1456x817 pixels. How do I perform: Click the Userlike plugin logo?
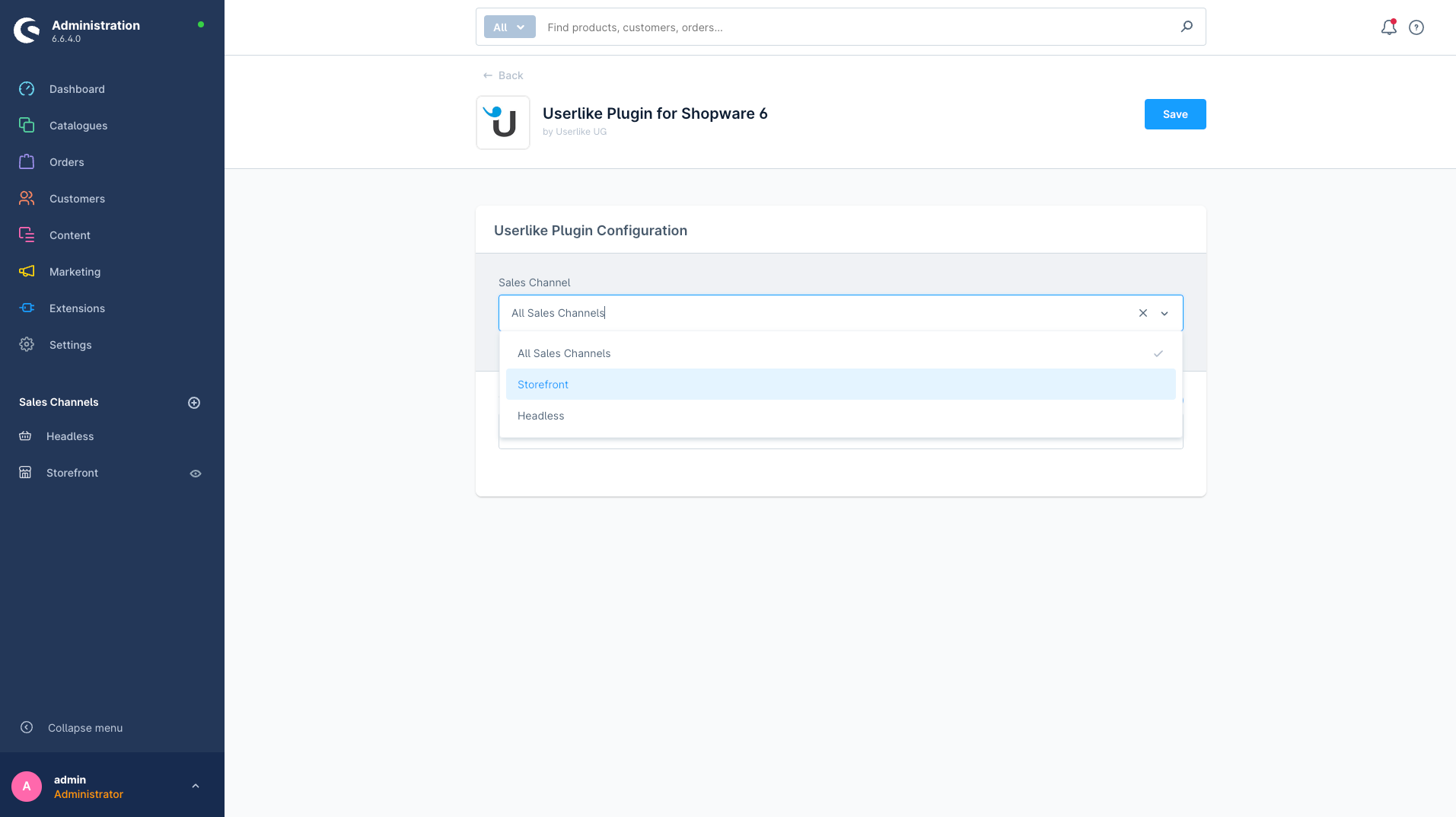click(503, 123)
